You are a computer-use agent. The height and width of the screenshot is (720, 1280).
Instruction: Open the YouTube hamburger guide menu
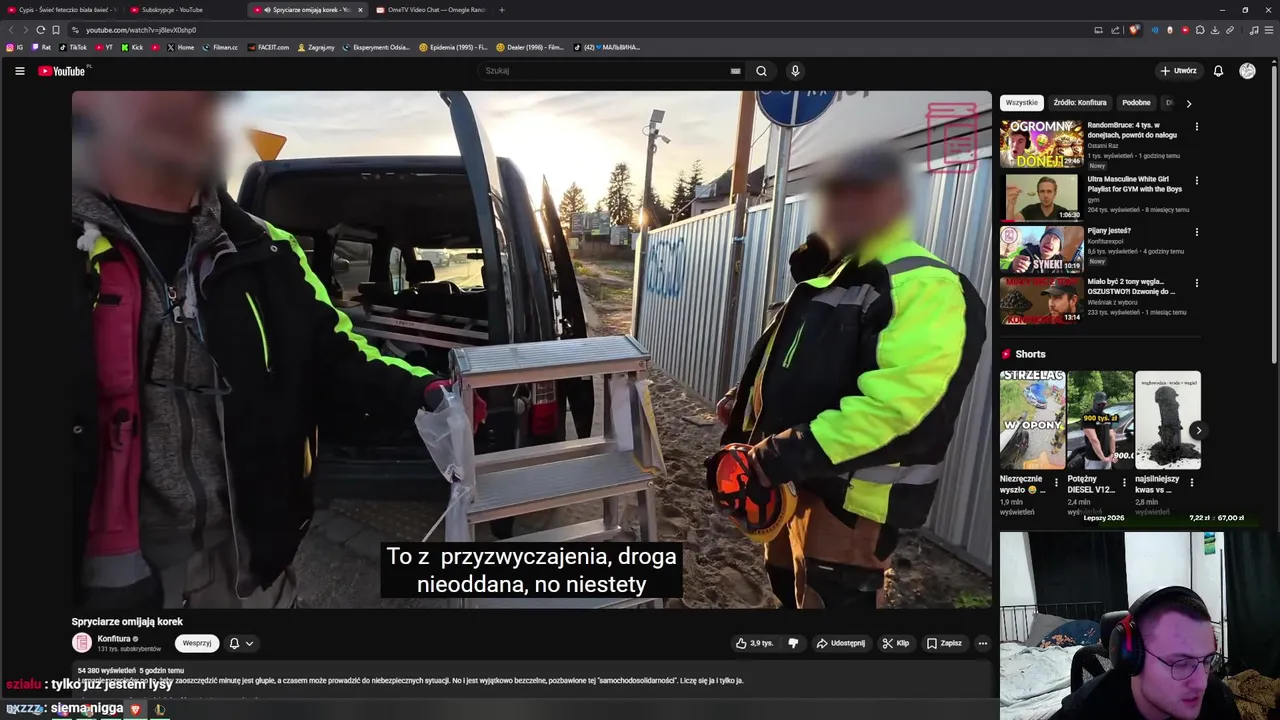tap(19, 71)
